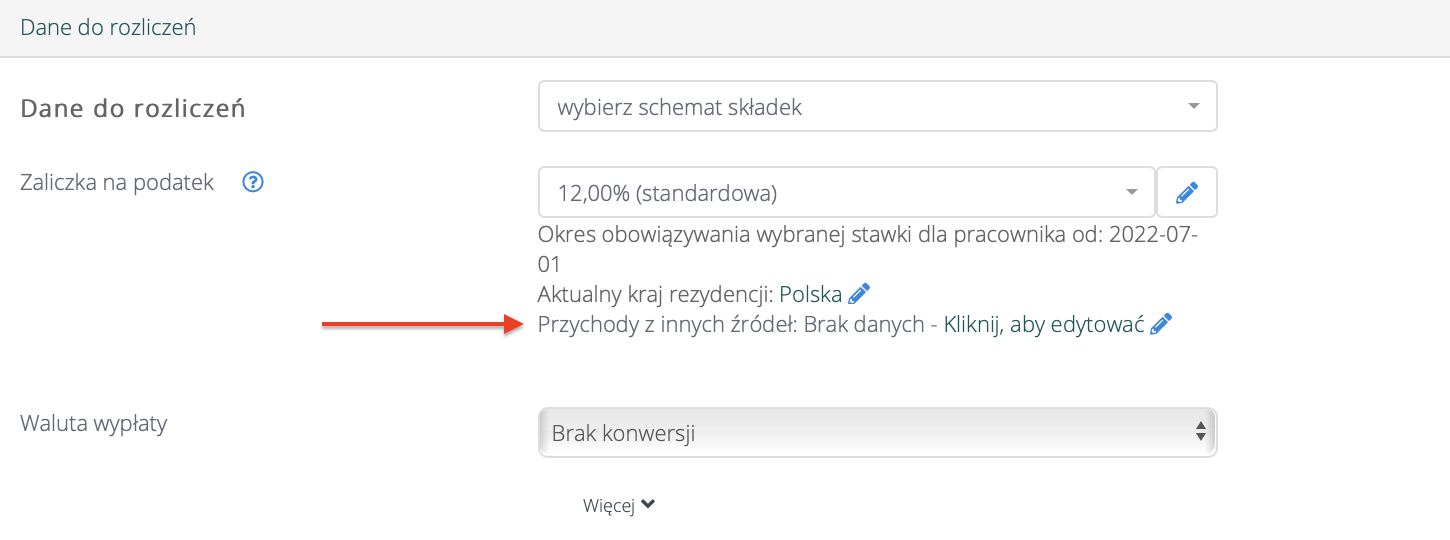The image size is (1450, 540).
Task: Open the Brak konwersji currency dropdown
Action: (860, 433)
